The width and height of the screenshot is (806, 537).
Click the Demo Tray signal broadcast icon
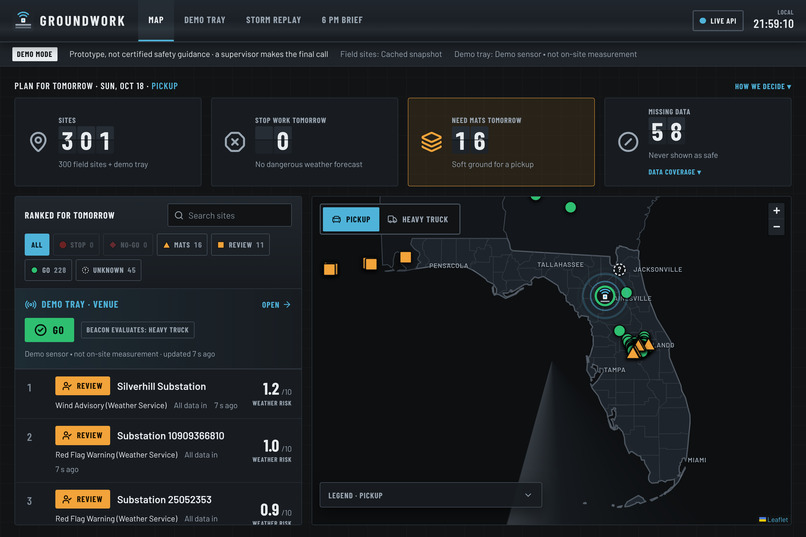click(30, 305)
